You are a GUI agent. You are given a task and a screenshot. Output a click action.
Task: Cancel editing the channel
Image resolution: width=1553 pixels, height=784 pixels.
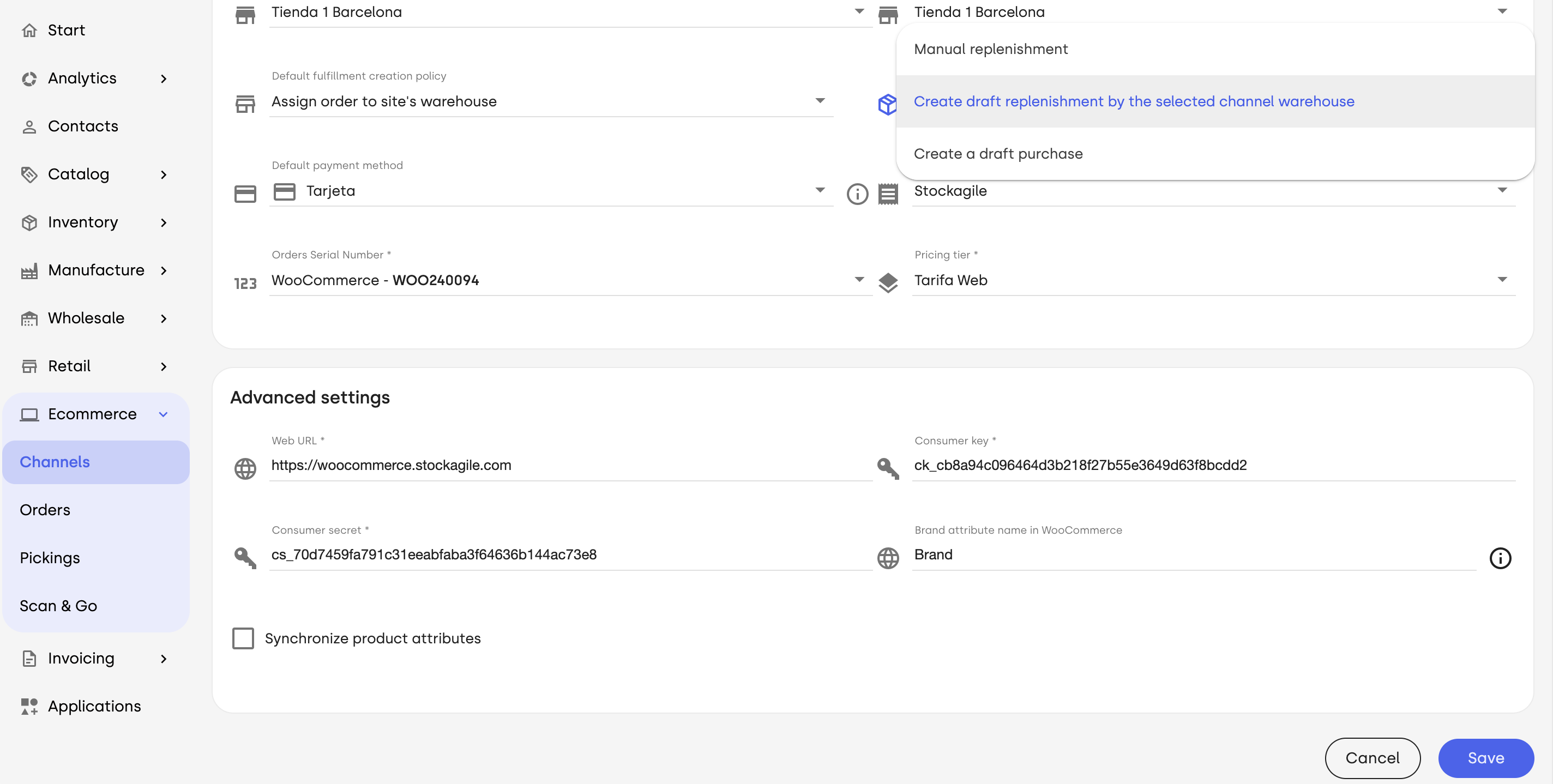[x=1372, y=758]
